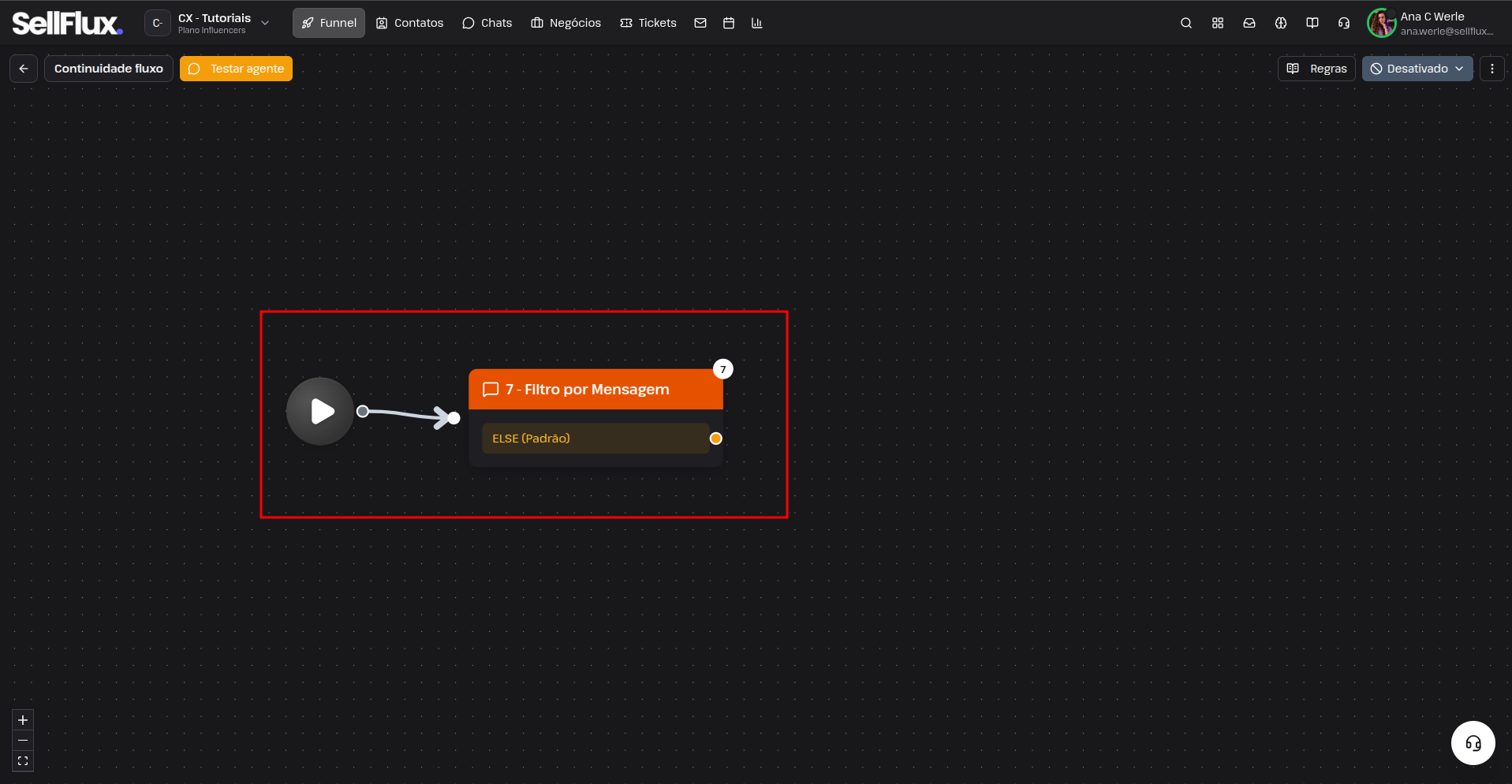Open the Regras button
This screenshot has height=784, width=1512.
[1316, 69]
